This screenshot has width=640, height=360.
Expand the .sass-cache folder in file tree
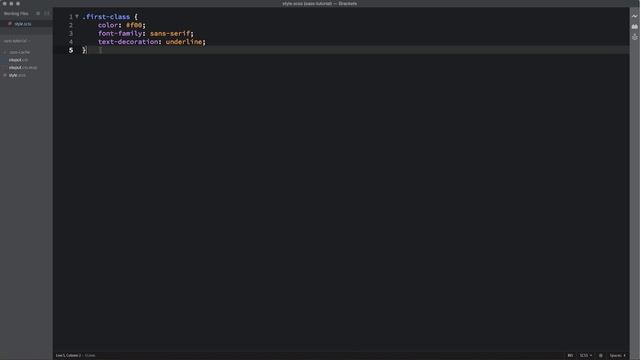[19, 52]
